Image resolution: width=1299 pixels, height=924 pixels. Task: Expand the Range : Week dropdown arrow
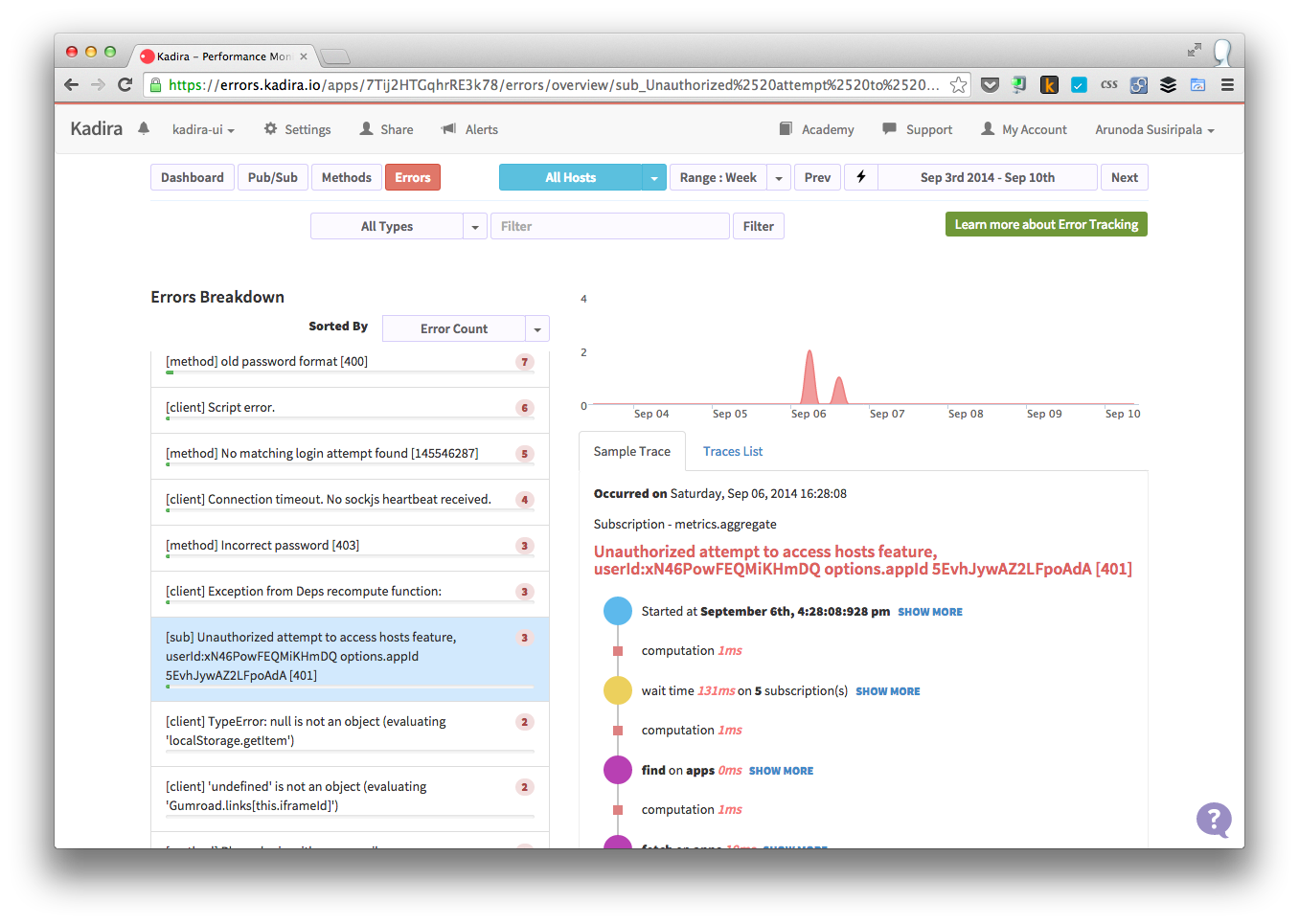click(x=779, y=177)
